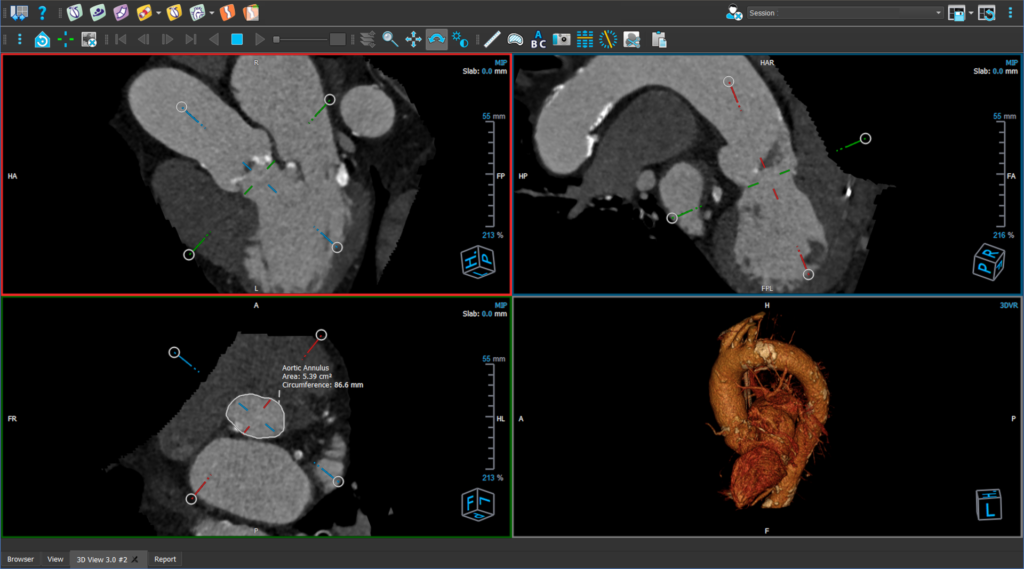Choose the line measurement tool

point(491,39)
